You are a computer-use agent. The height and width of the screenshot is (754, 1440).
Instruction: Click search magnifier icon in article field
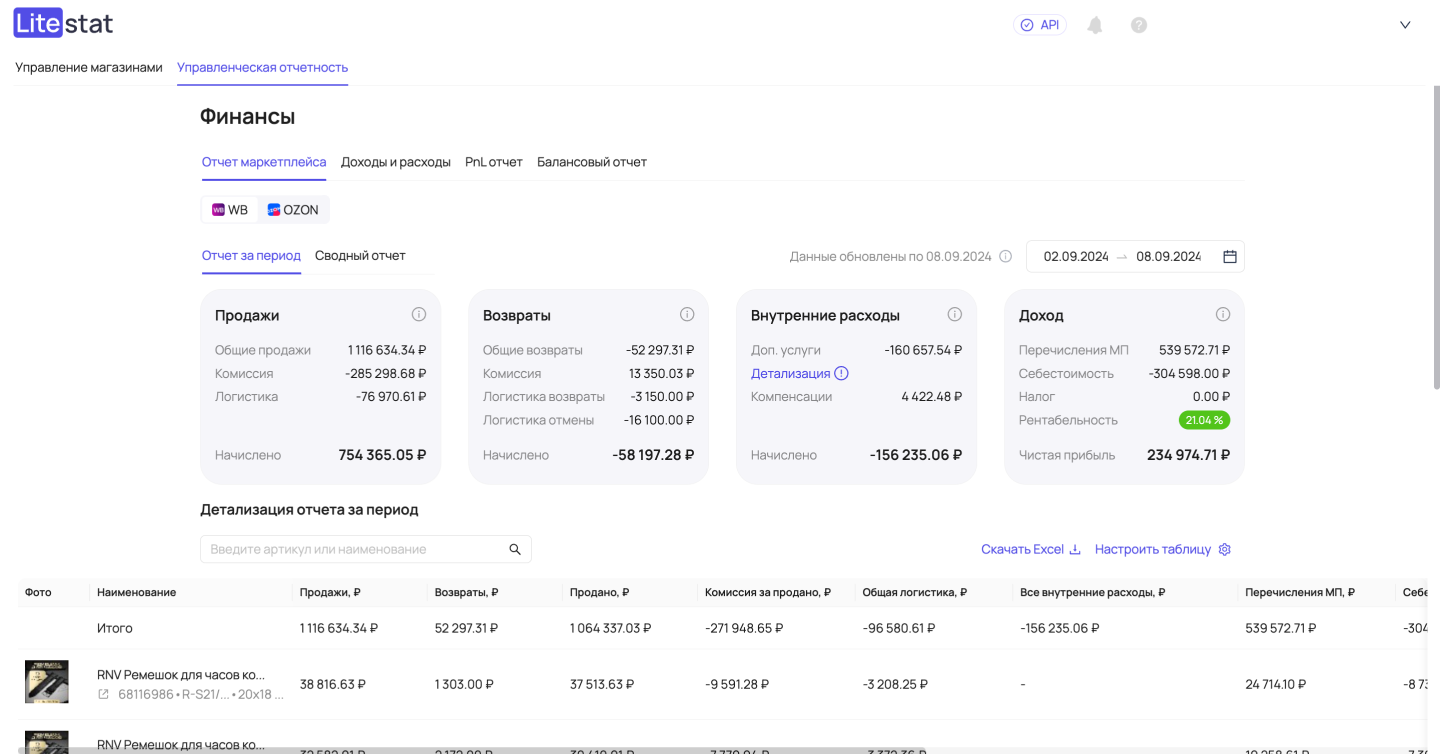515,549
